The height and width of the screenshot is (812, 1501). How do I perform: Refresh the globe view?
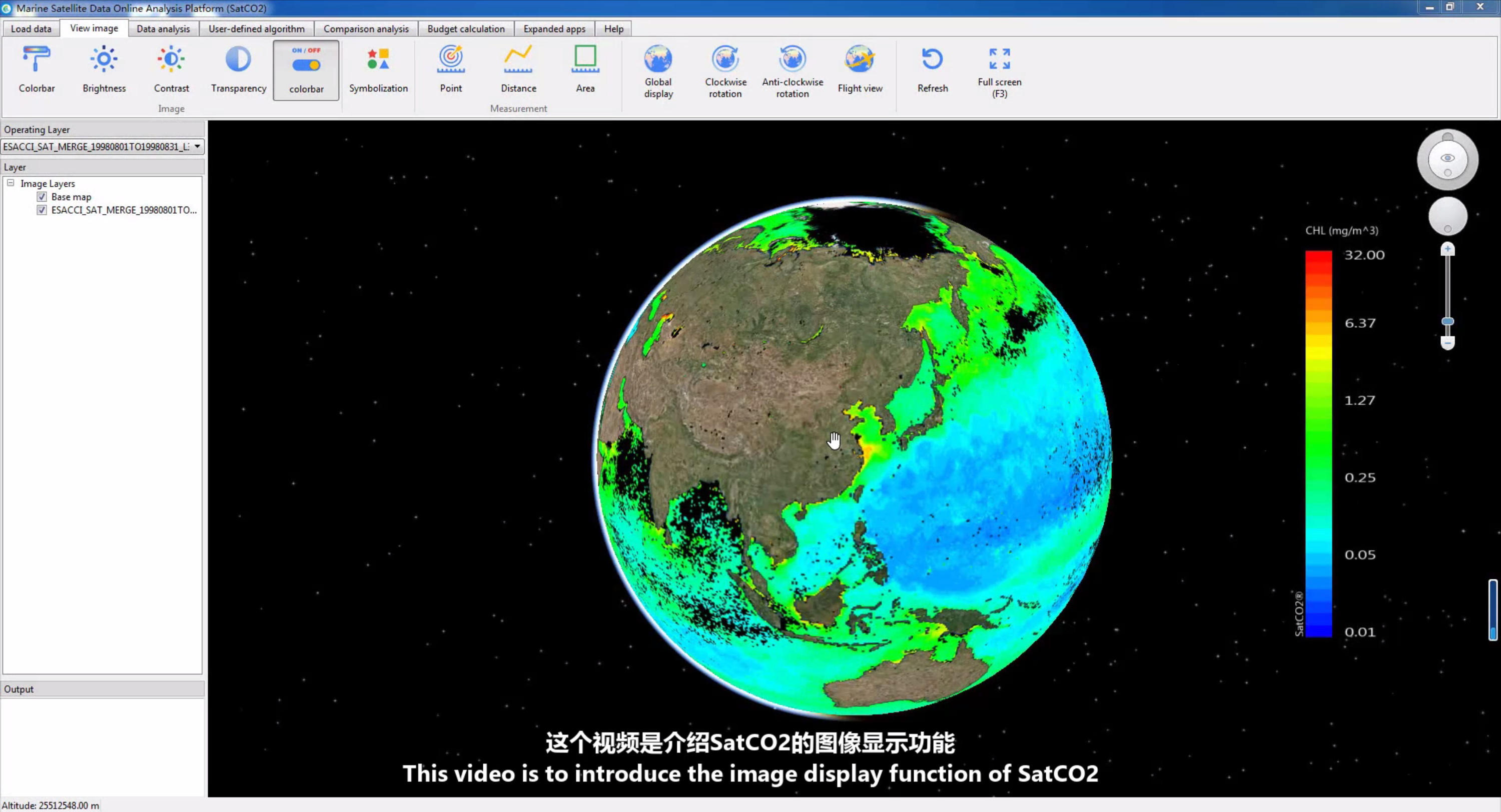tap(932, 70)
